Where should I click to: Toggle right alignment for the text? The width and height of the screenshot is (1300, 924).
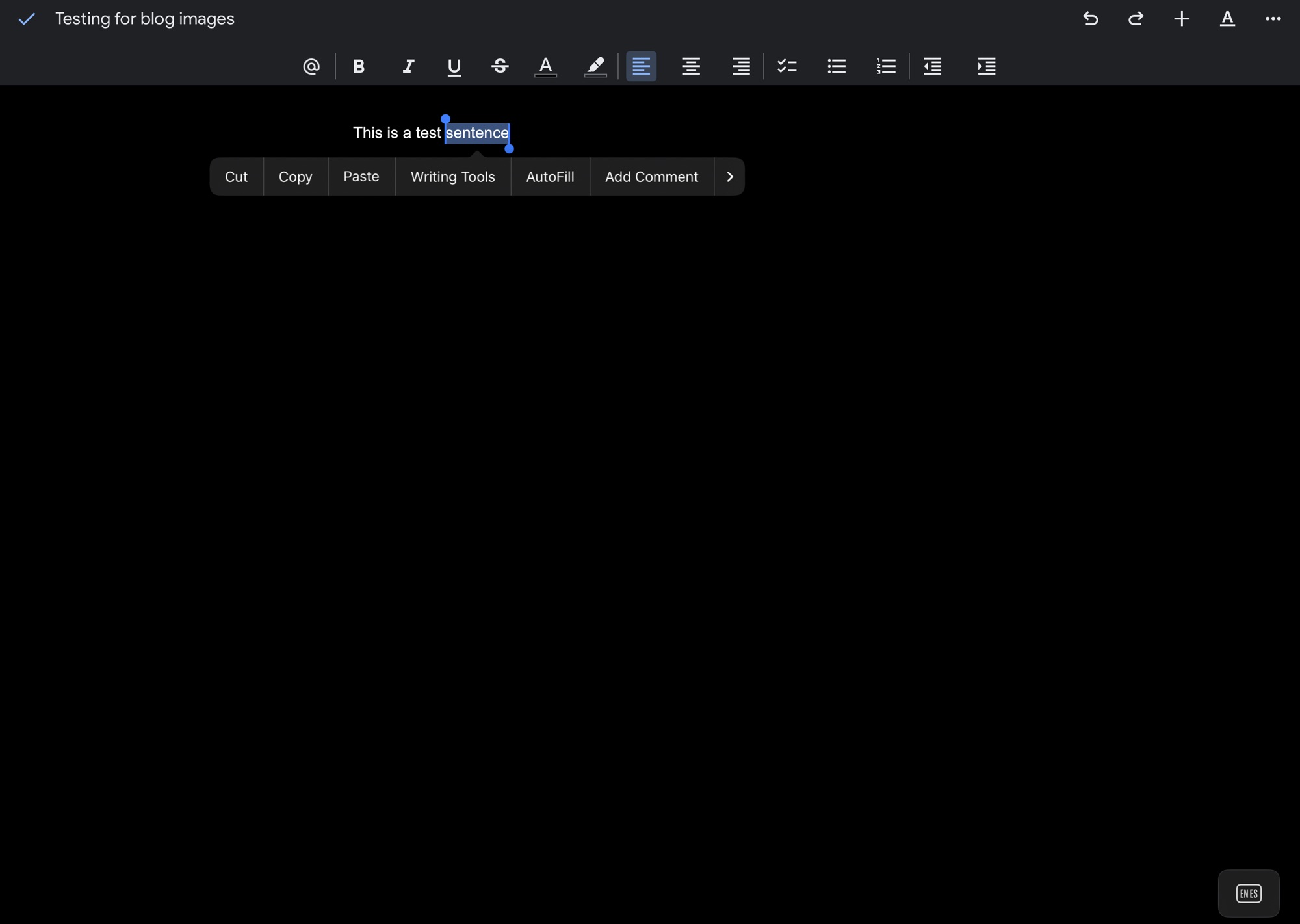pos(740,66)
